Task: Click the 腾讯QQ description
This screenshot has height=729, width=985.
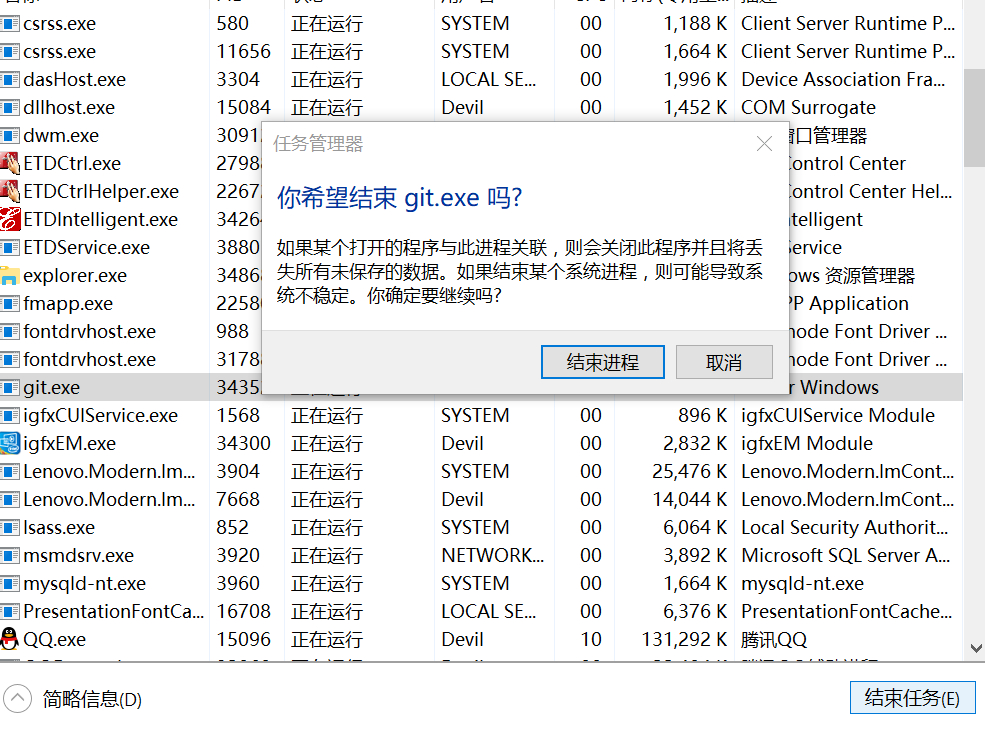Action: [774, 640]
